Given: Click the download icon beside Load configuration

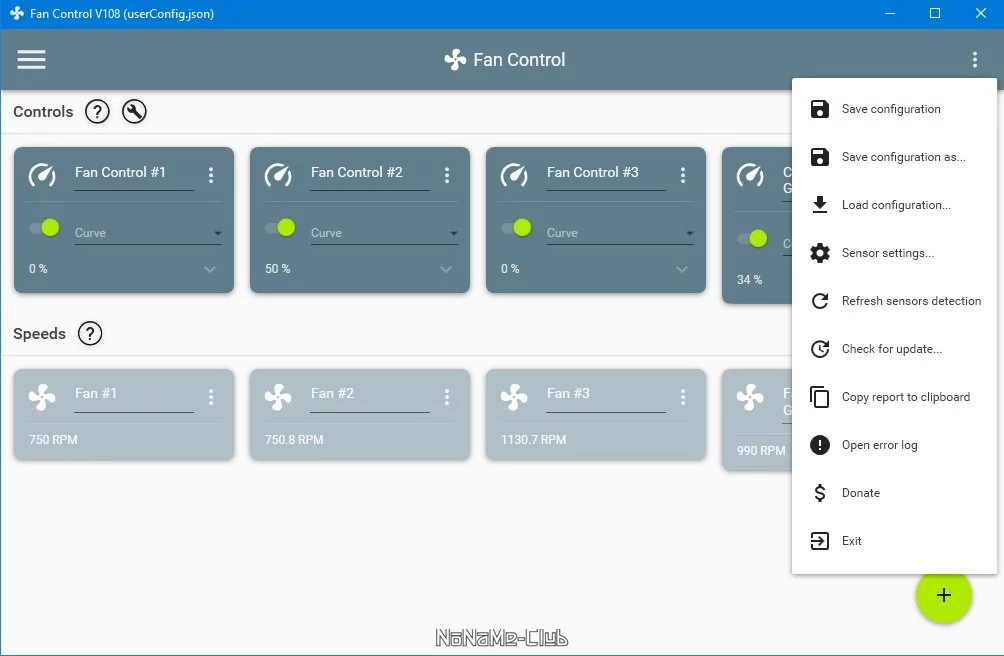Looking at the screenshot, I should point(820,205).
